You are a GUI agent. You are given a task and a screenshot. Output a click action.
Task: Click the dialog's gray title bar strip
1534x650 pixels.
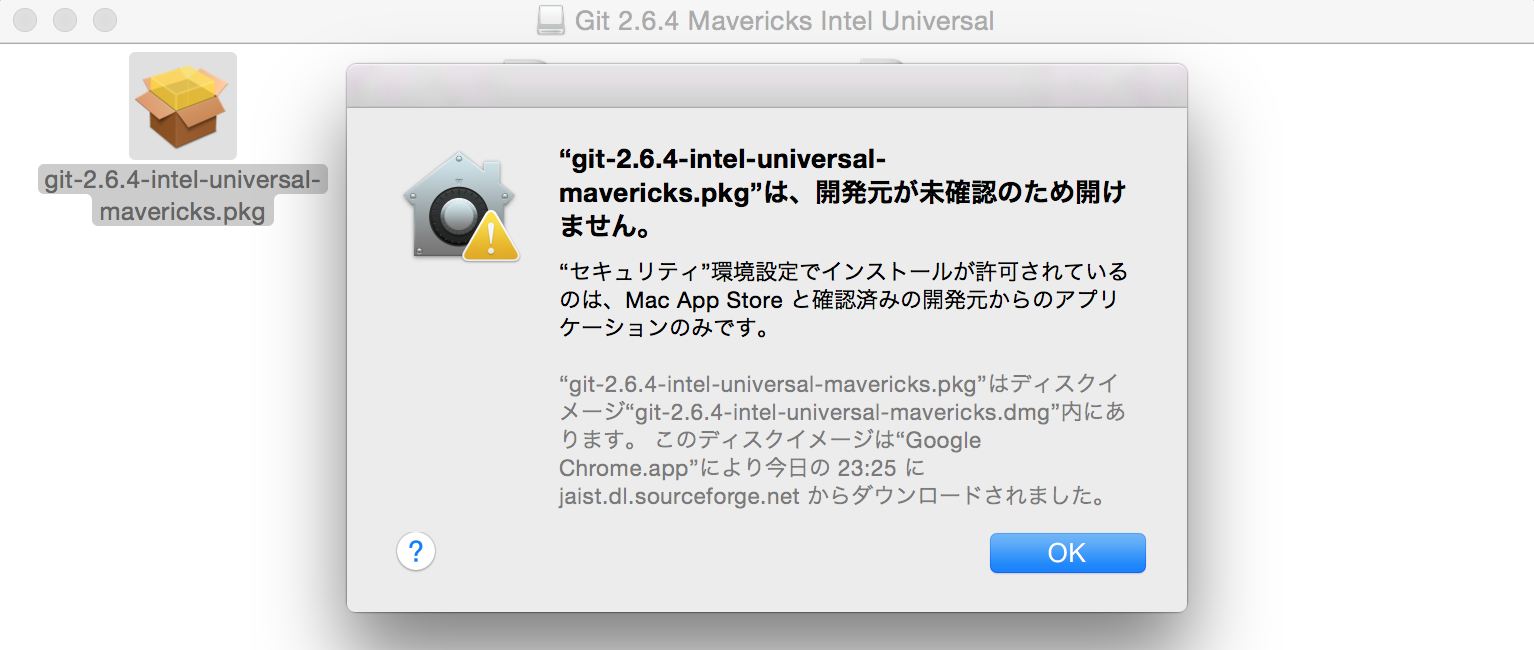[x=766, y=85]
